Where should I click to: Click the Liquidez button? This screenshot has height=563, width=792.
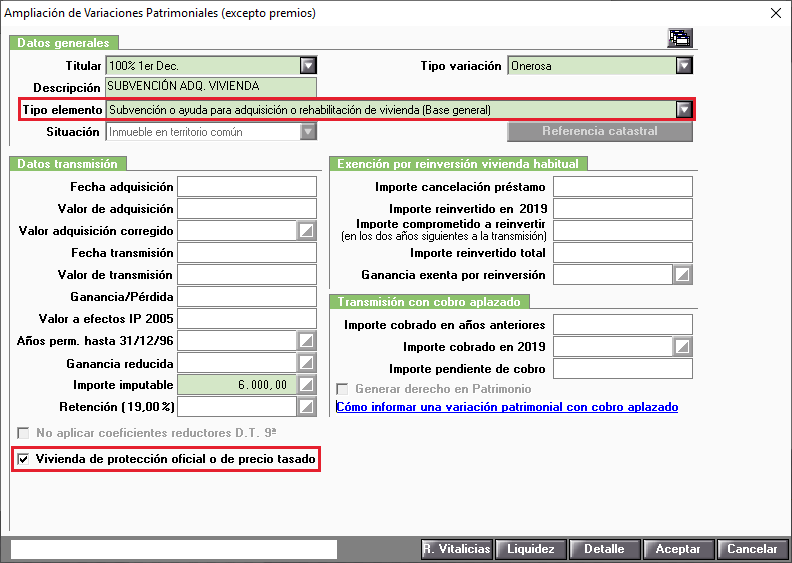[x=531, y=549]
